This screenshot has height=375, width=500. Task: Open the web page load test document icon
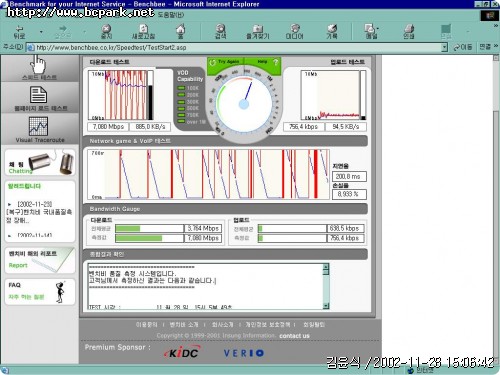coord(38,95)
